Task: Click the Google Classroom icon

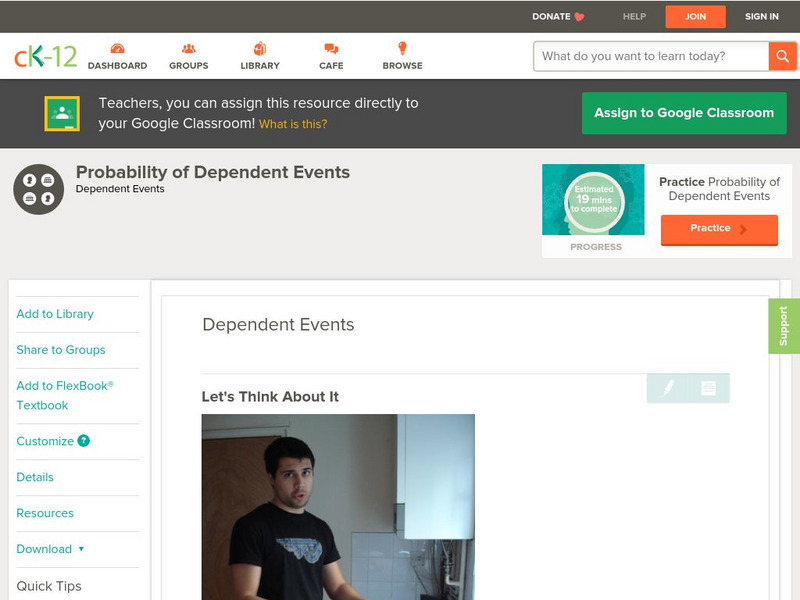Action: tap(62, 113)
